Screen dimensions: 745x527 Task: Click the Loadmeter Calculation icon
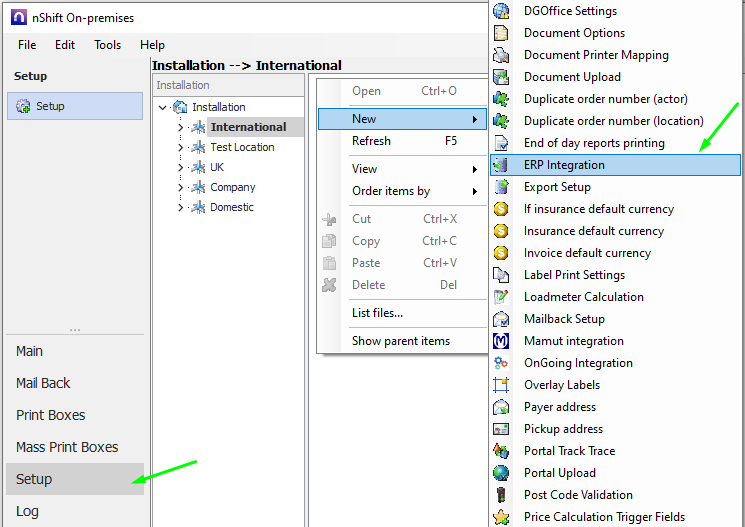[x=501, y=297]
